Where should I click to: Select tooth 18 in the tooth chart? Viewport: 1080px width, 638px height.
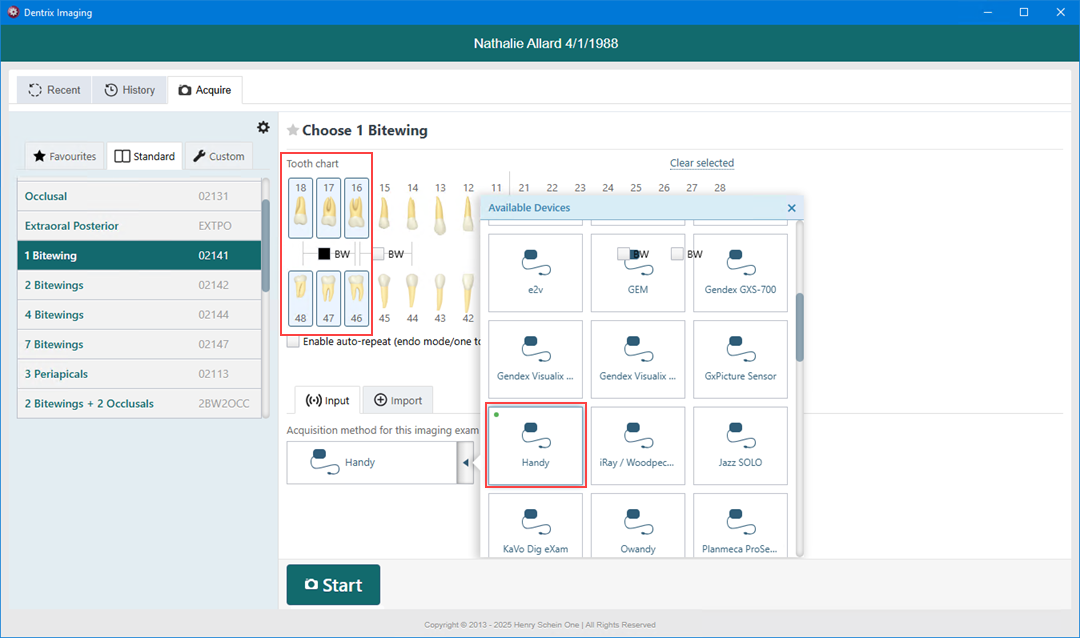coord(301,208)
